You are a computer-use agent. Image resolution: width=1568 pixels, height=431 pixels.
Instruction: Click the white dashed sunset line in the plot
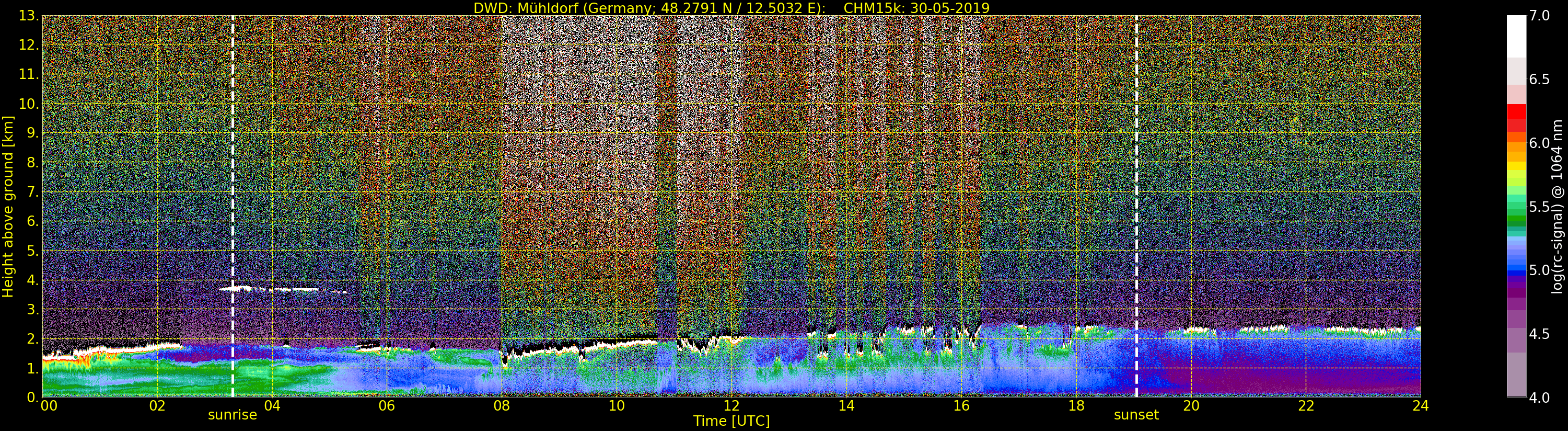pos(1136,206)
